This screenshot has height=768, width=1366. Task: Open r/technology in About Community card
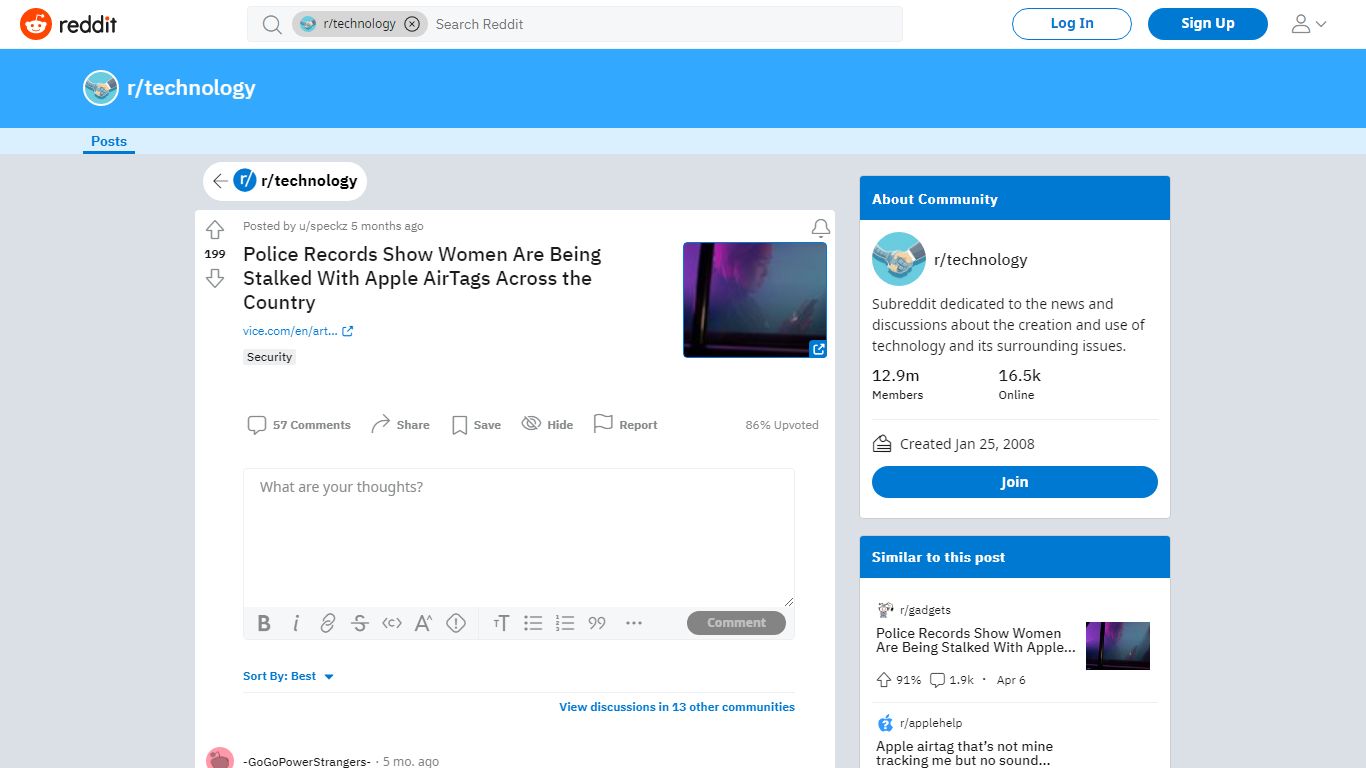click(x=980, y=259)
